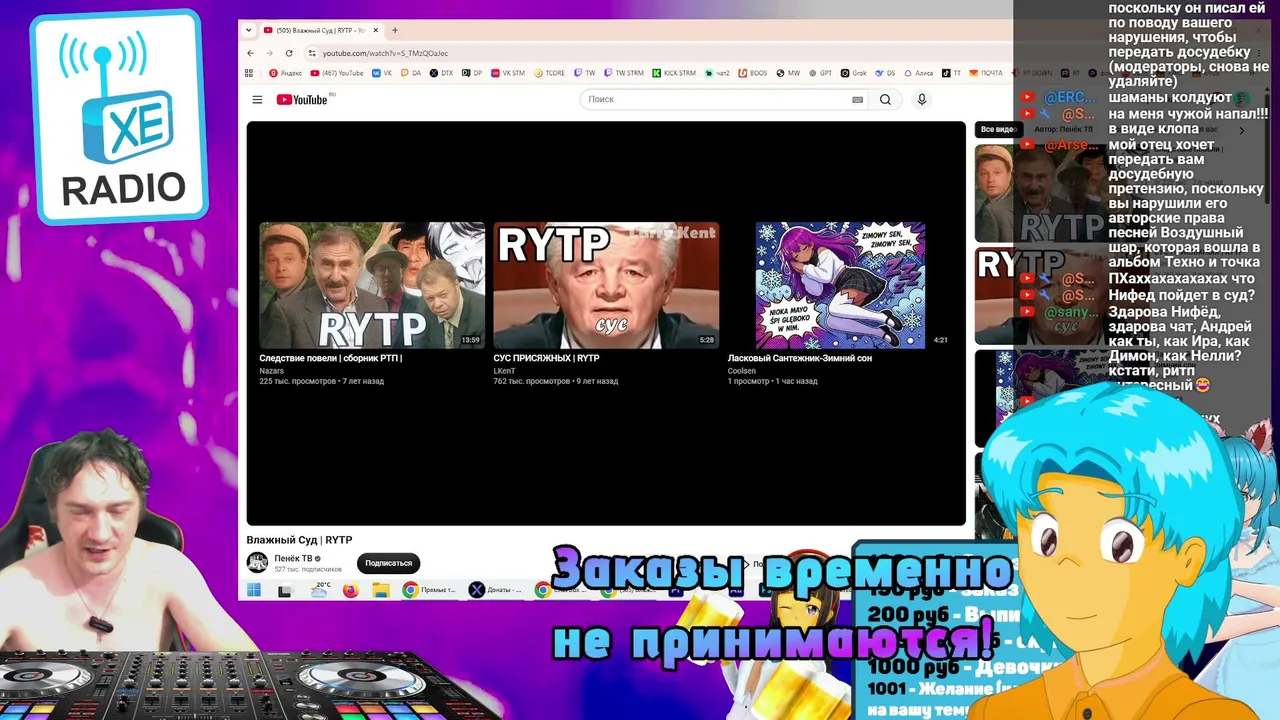The height and width of the screenshot is (720, 1280).
Task: Open the DA bookmark
Action: point(411,73)
